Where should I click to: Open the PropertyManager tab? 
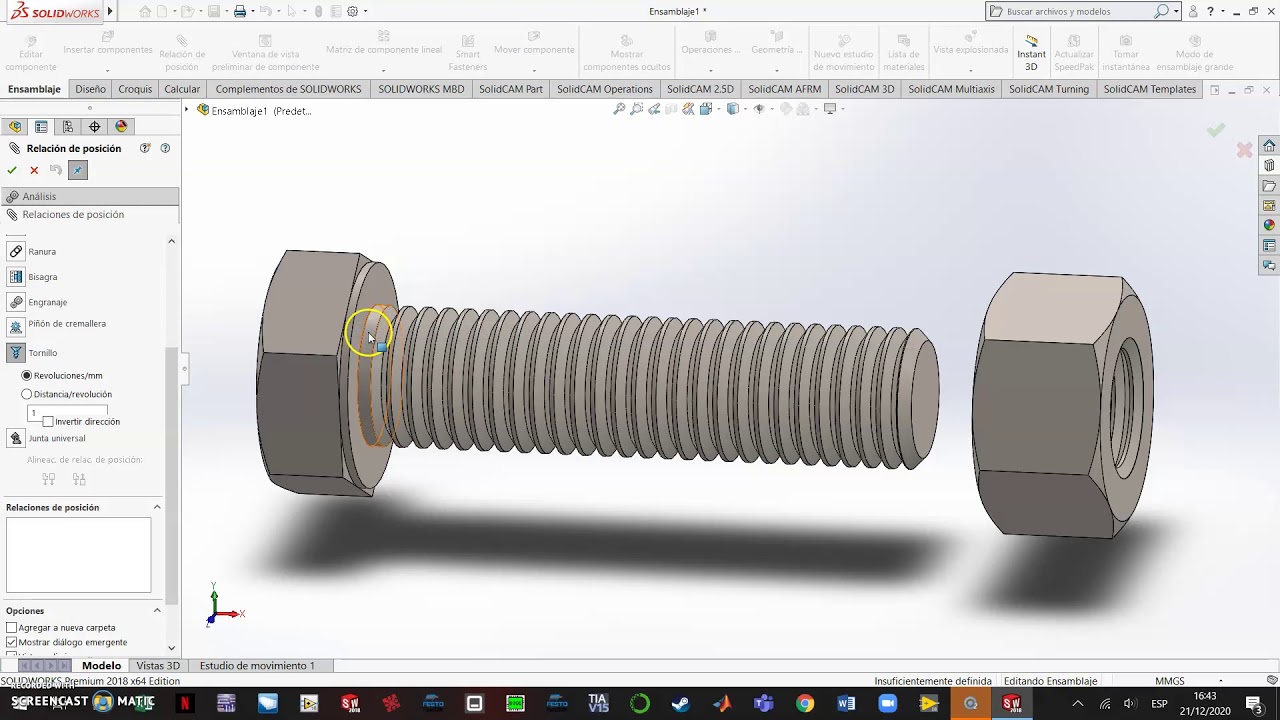tap(41, 127)
